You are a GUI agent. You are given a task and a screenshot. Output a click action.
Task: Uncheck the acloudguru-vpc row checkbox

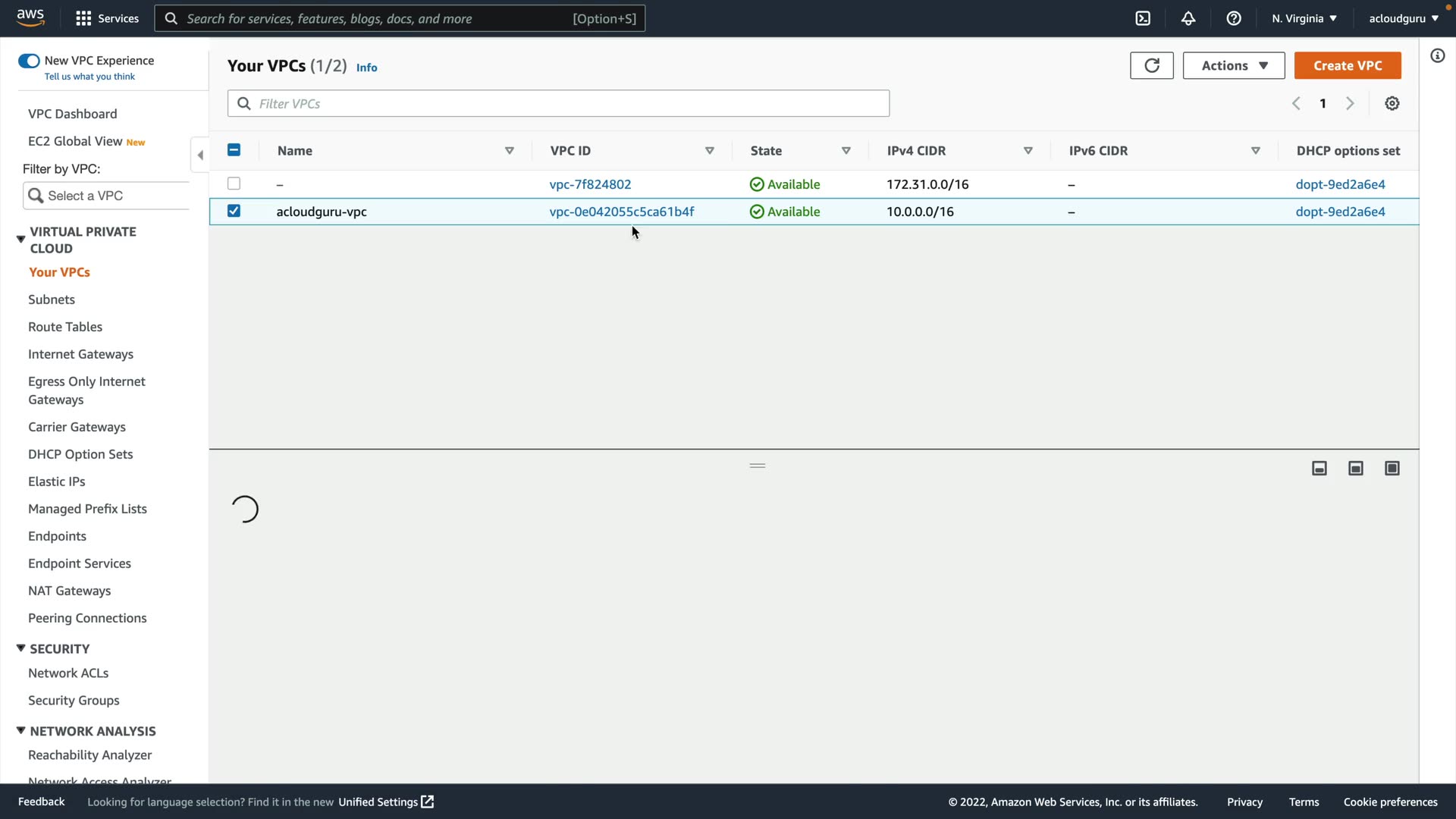tap(234, 211)
